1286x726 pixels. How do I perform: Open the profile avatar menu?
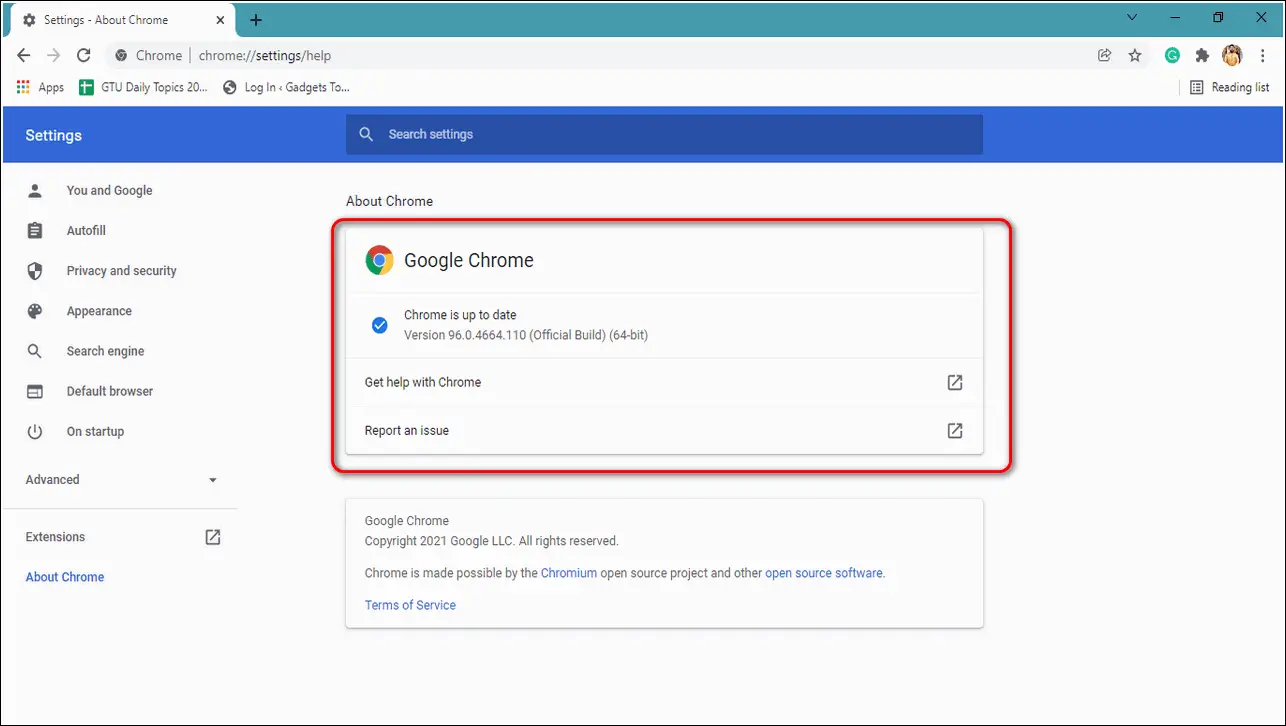click(1232, 56)
